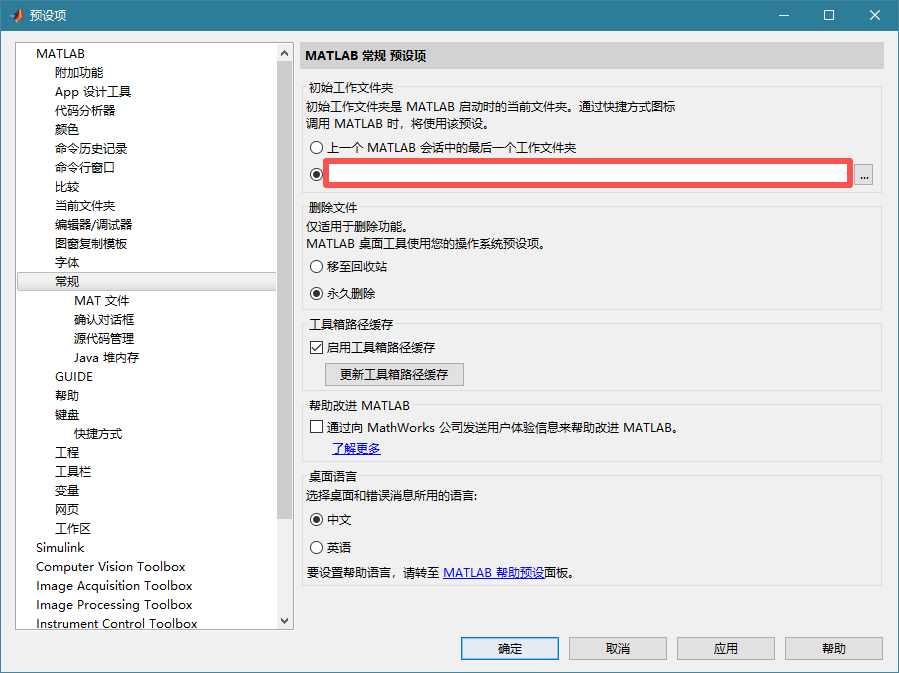Open 附加功能 preferences

pos(79,73)
